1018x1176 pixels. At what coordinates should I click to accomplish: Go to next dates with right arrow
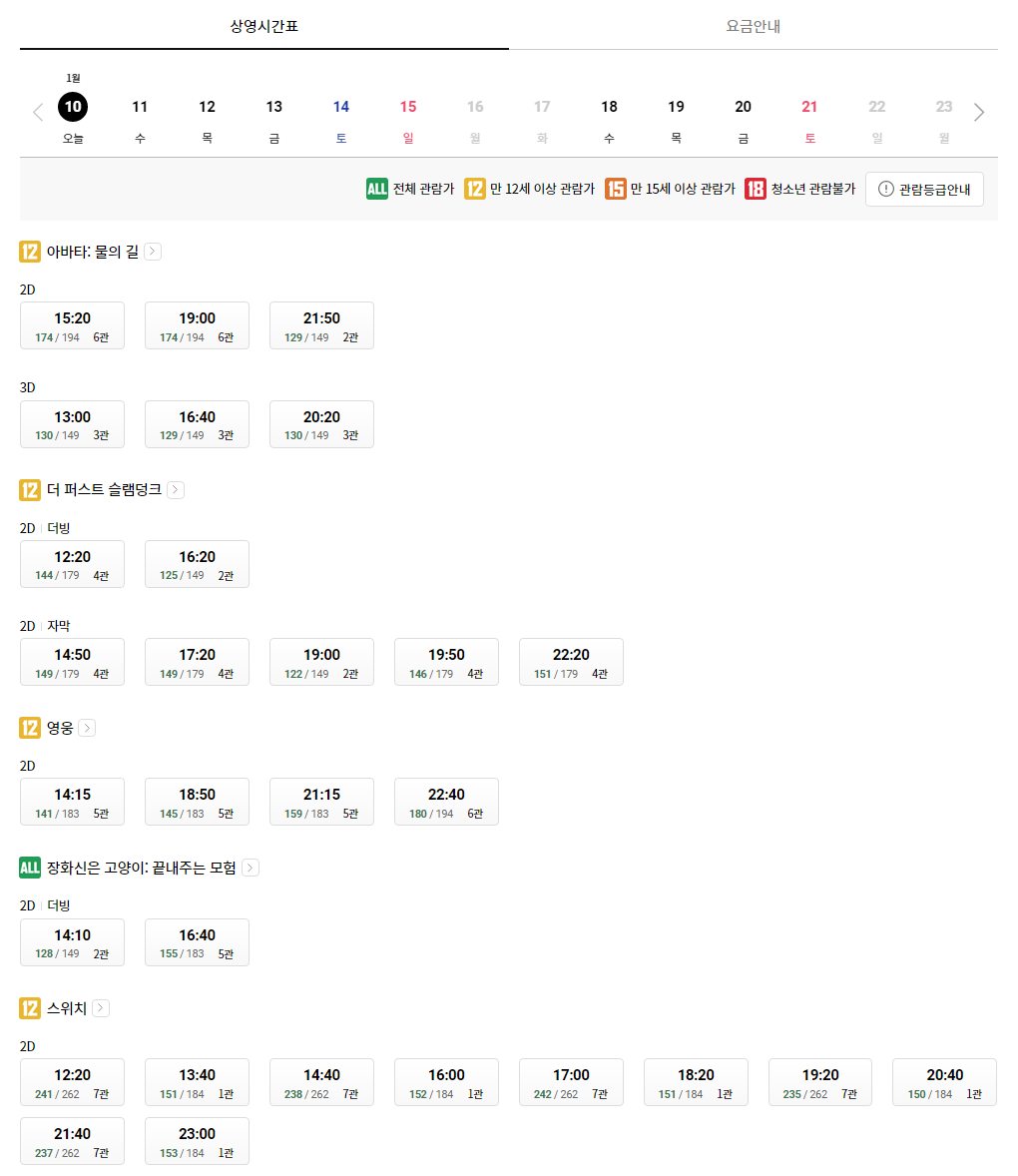(979, 113)
